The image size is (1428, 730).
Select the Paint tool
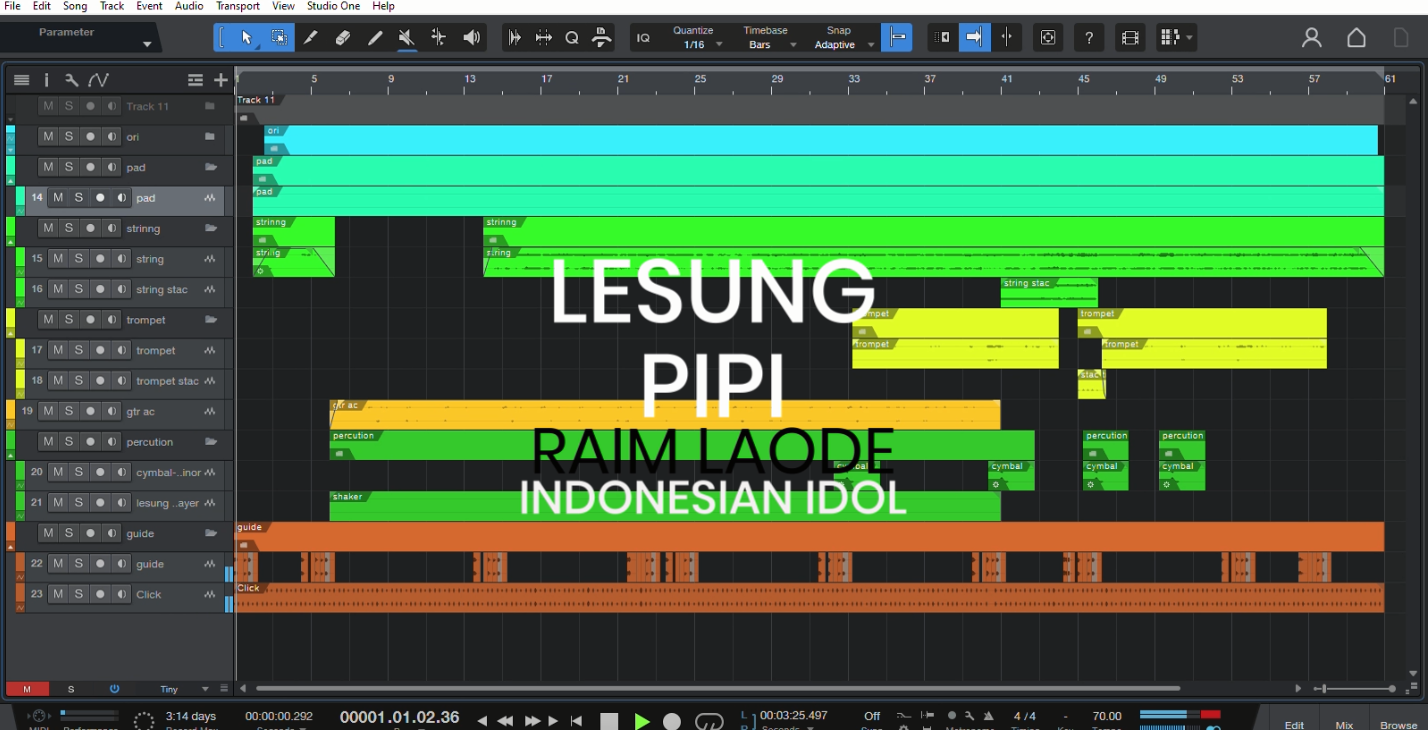375,38
